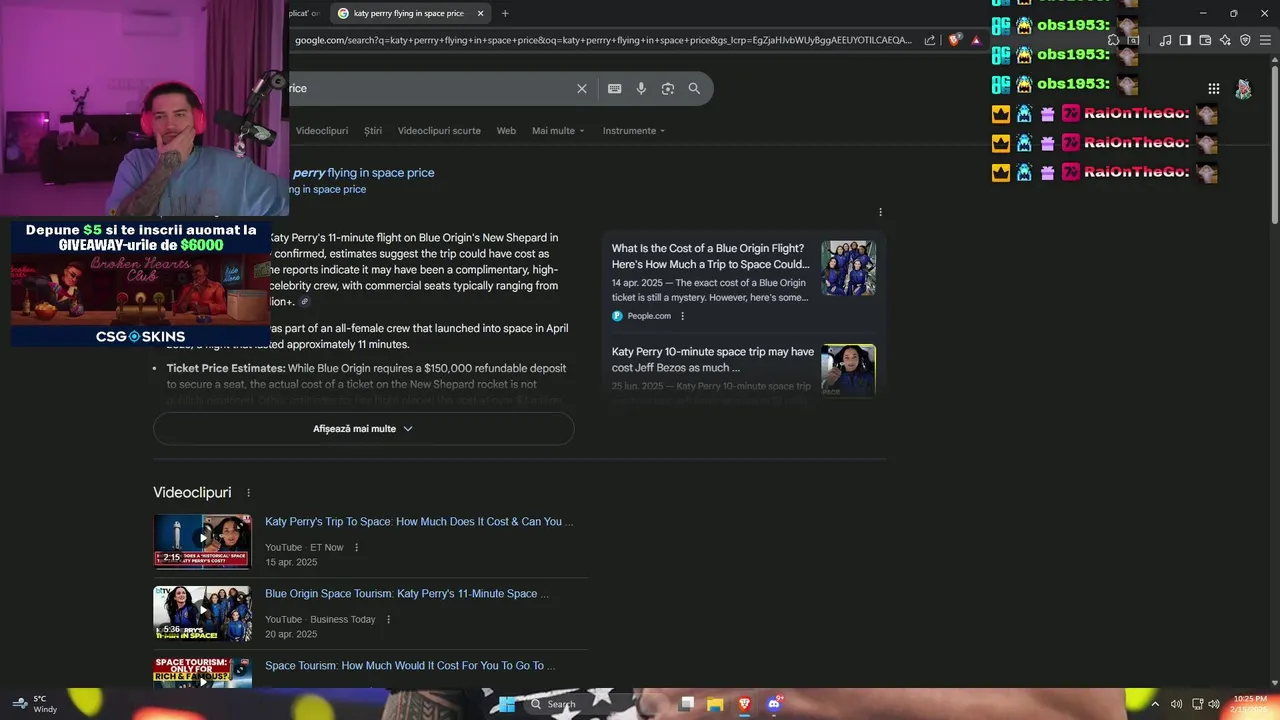
Task: Open Task View from the taskbar
Action: [x=686, y=704]
